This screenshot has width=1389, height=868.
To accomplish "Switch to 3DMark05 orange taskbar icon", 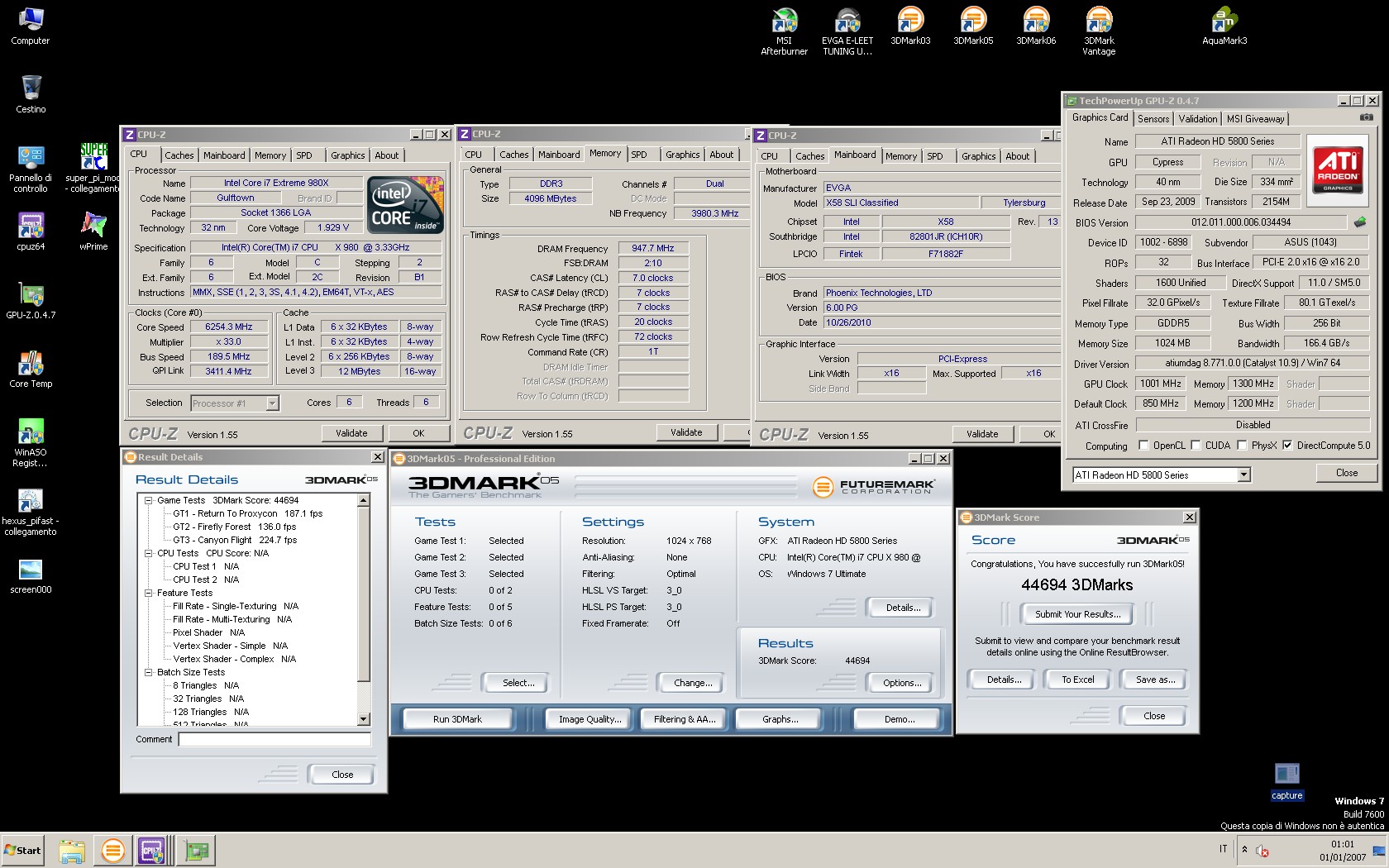I will [x=112, y=851].
